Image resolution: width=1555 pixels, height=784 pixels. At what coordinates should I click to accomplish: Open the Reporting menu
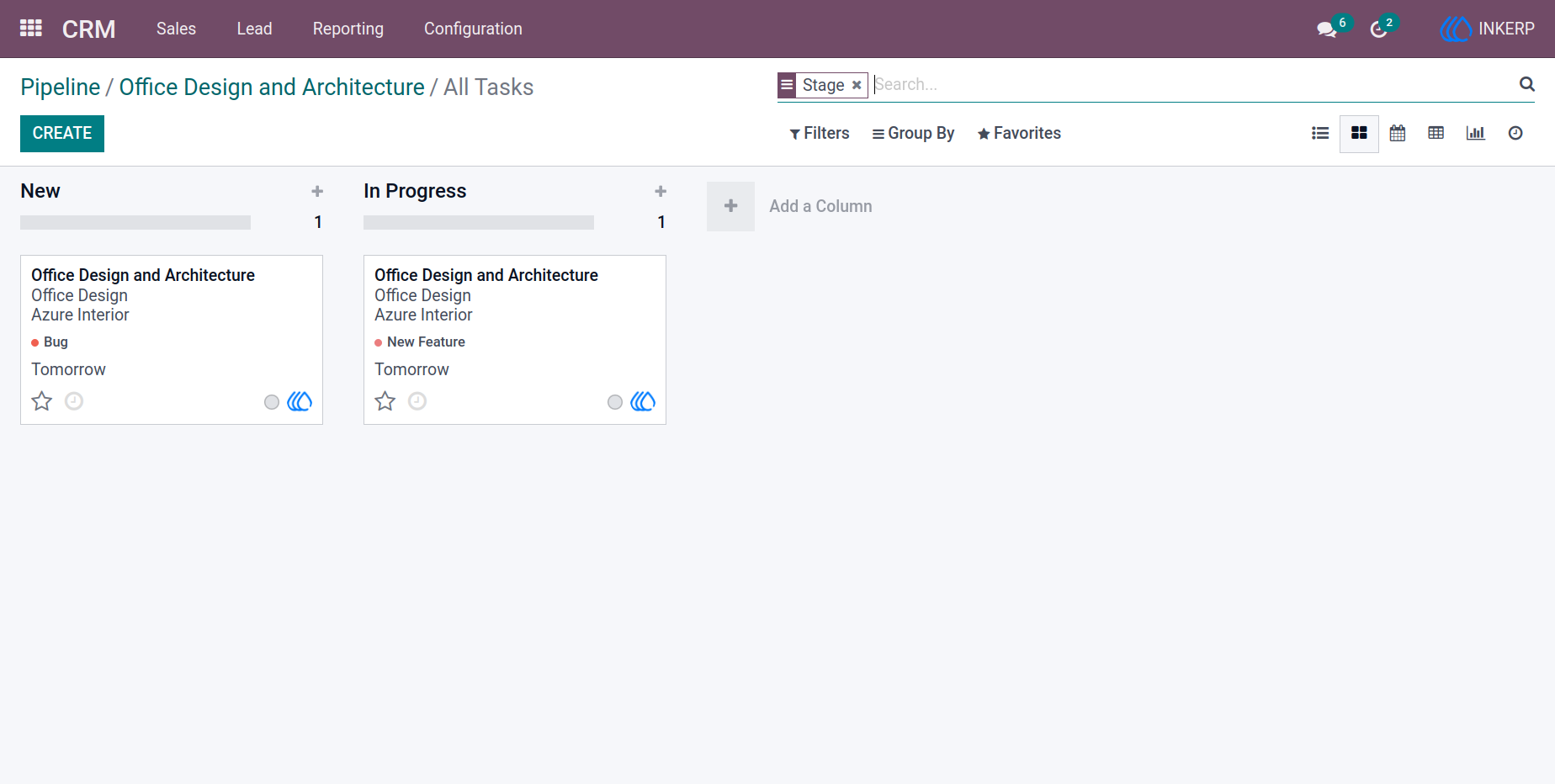tap(348, 29)
